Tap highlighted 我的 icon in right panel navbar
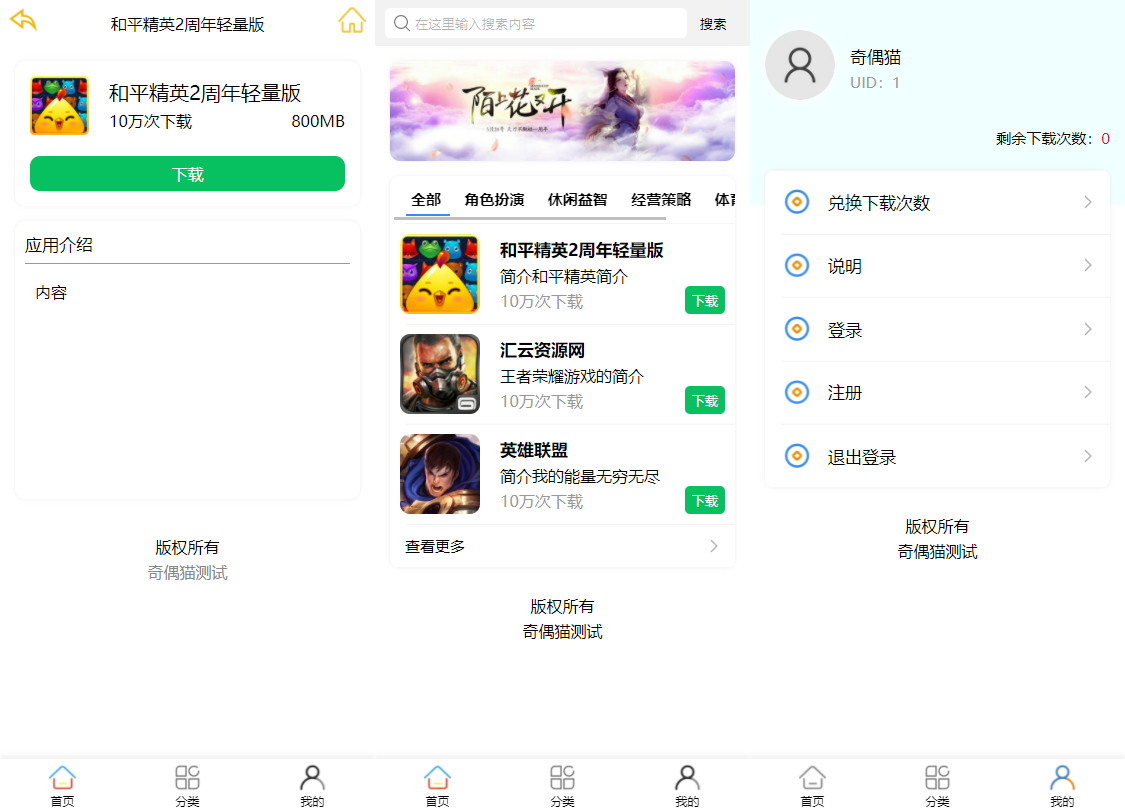 point(1063,778)
